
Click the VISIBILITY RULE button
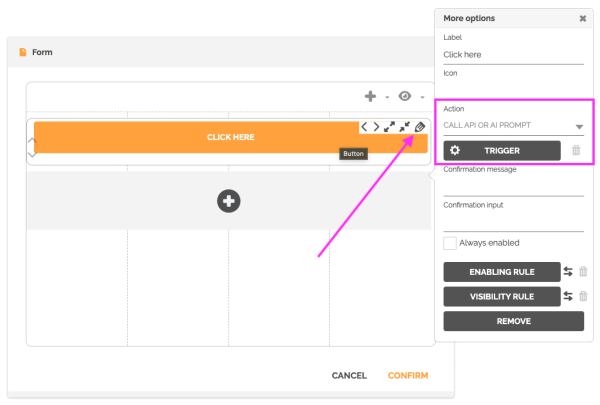(502, 296)
